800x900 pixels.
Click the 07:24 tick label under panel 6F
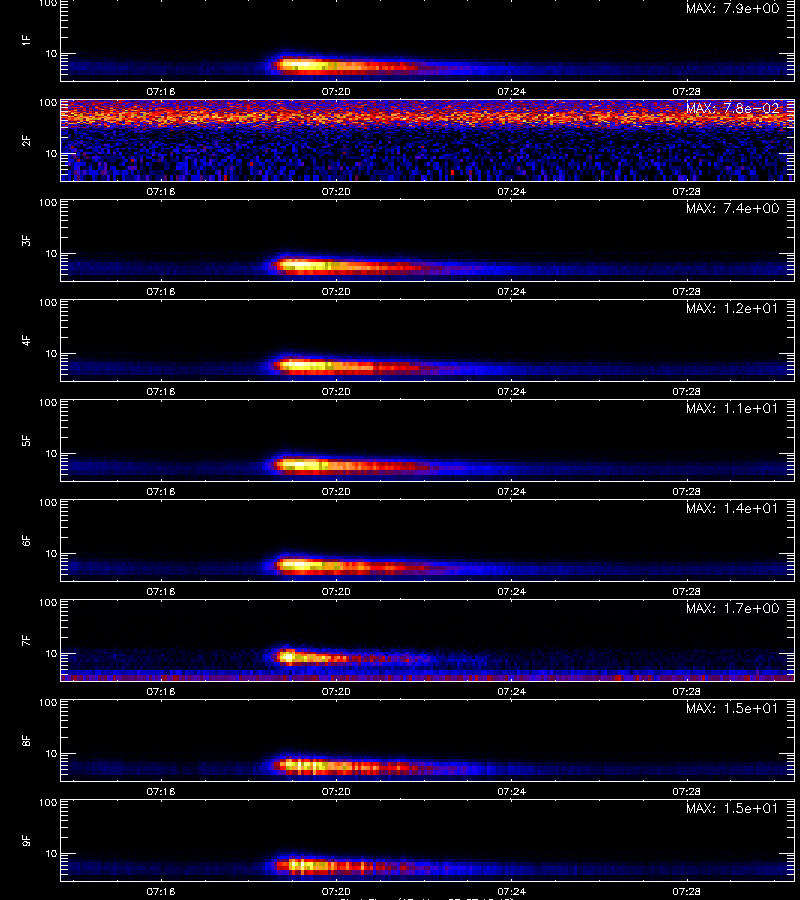click(x=511, y=591)
